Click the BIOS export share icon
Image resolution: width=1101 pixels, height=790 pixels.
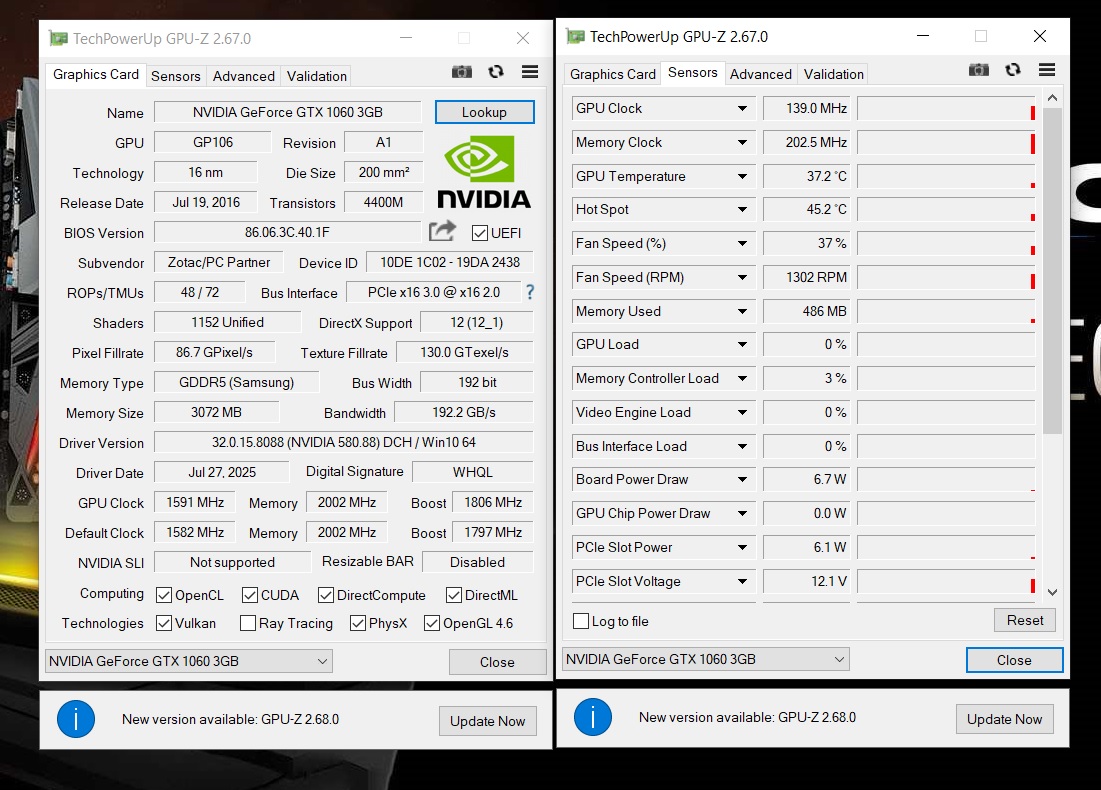coord(442,232)
